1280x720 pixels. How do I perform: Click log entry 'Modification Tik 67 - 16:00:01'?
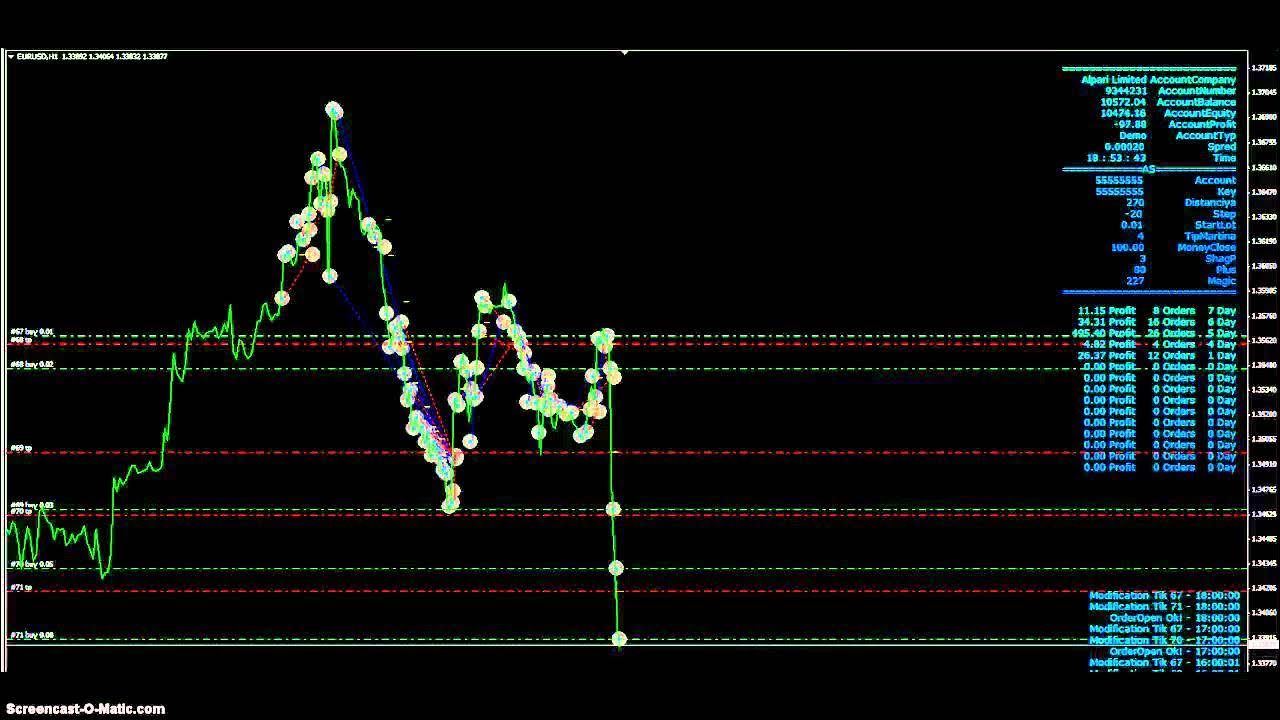(x=1164, y=662)
